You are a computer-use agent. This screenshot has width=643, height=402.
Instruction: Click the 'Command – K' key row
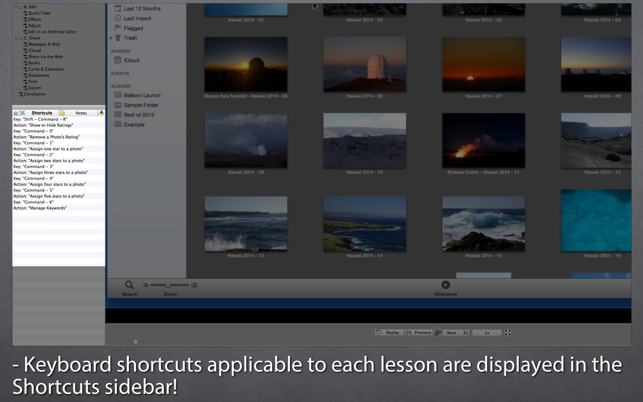click(59, 202)
